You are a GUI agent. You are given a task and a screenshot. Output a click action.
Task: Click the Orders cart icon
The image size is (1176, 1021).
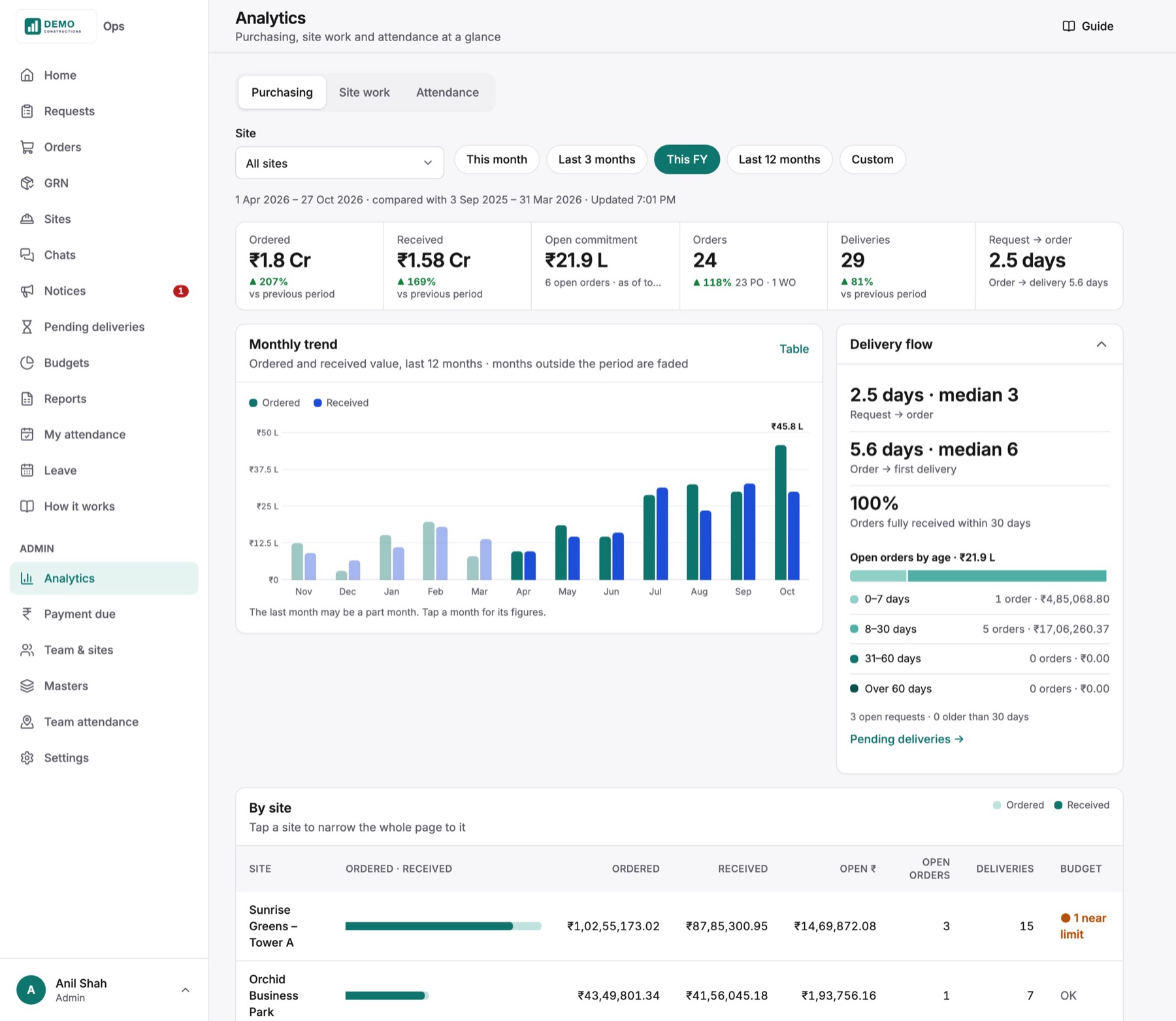coord(27,147)
